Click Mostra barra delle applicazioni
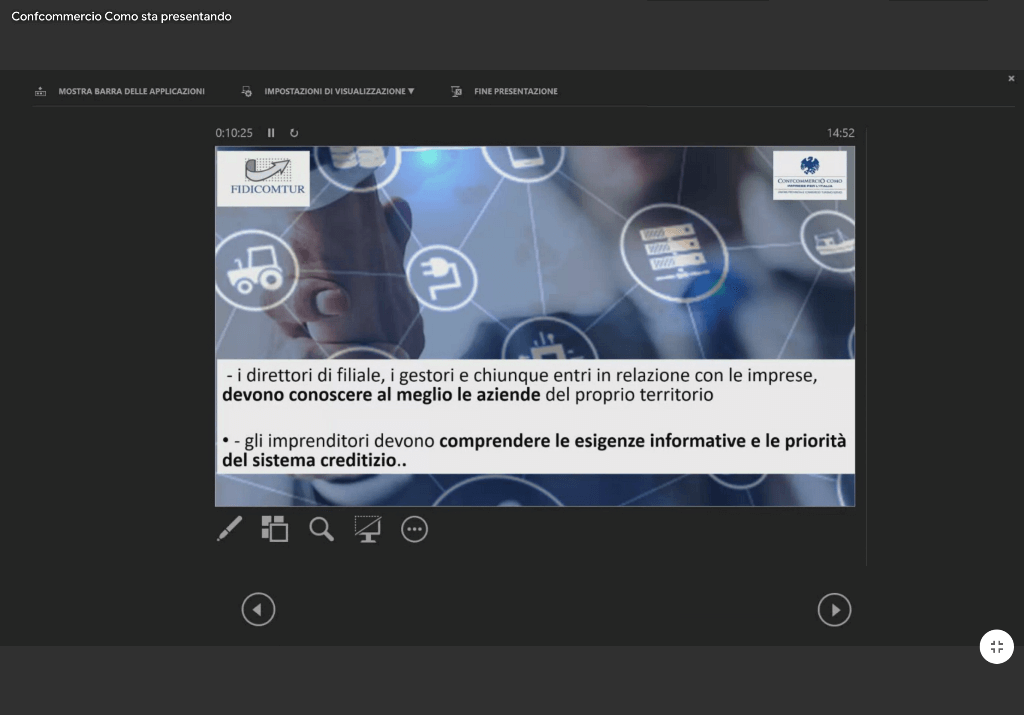The width and height of the screenshot is (1024, 715). point(120,91)
